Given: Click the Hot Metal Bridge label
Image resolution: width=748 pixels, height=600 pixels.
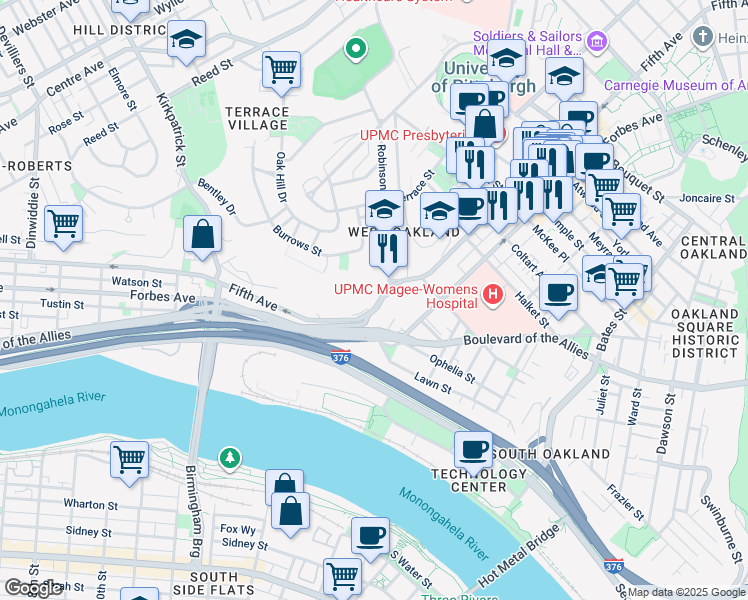Looking at the screenshot, I should 519,556.
